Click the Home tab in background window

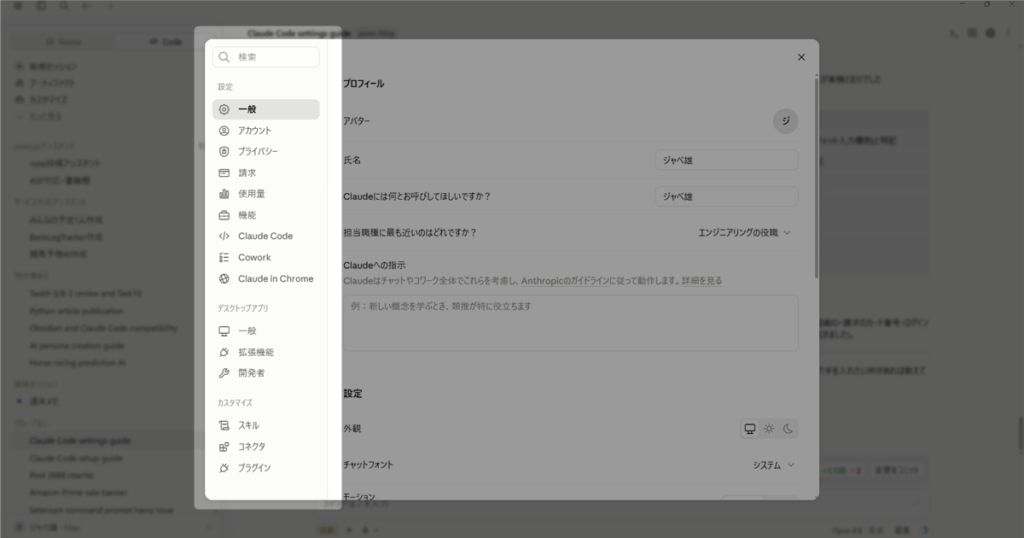(x=63, y=42)
